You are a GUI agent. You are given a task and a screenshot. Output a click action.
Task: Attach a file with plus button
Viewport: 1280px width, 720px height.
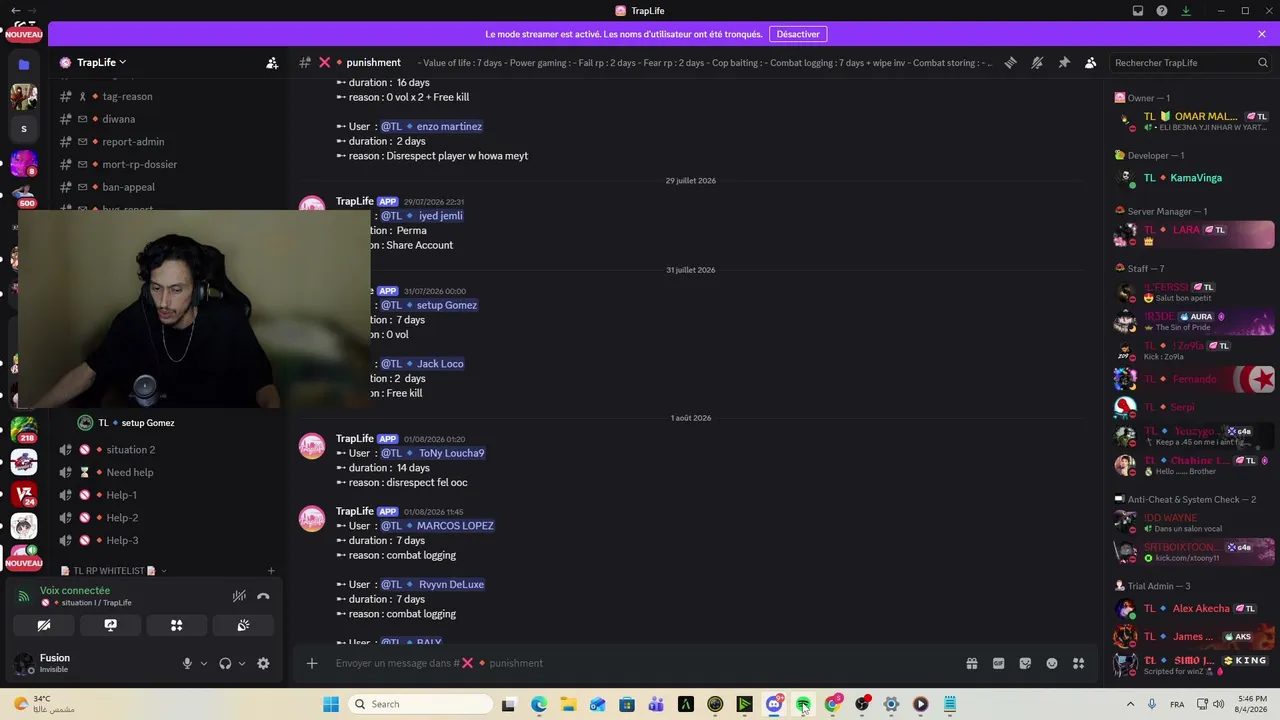click(x=312, y=663)
